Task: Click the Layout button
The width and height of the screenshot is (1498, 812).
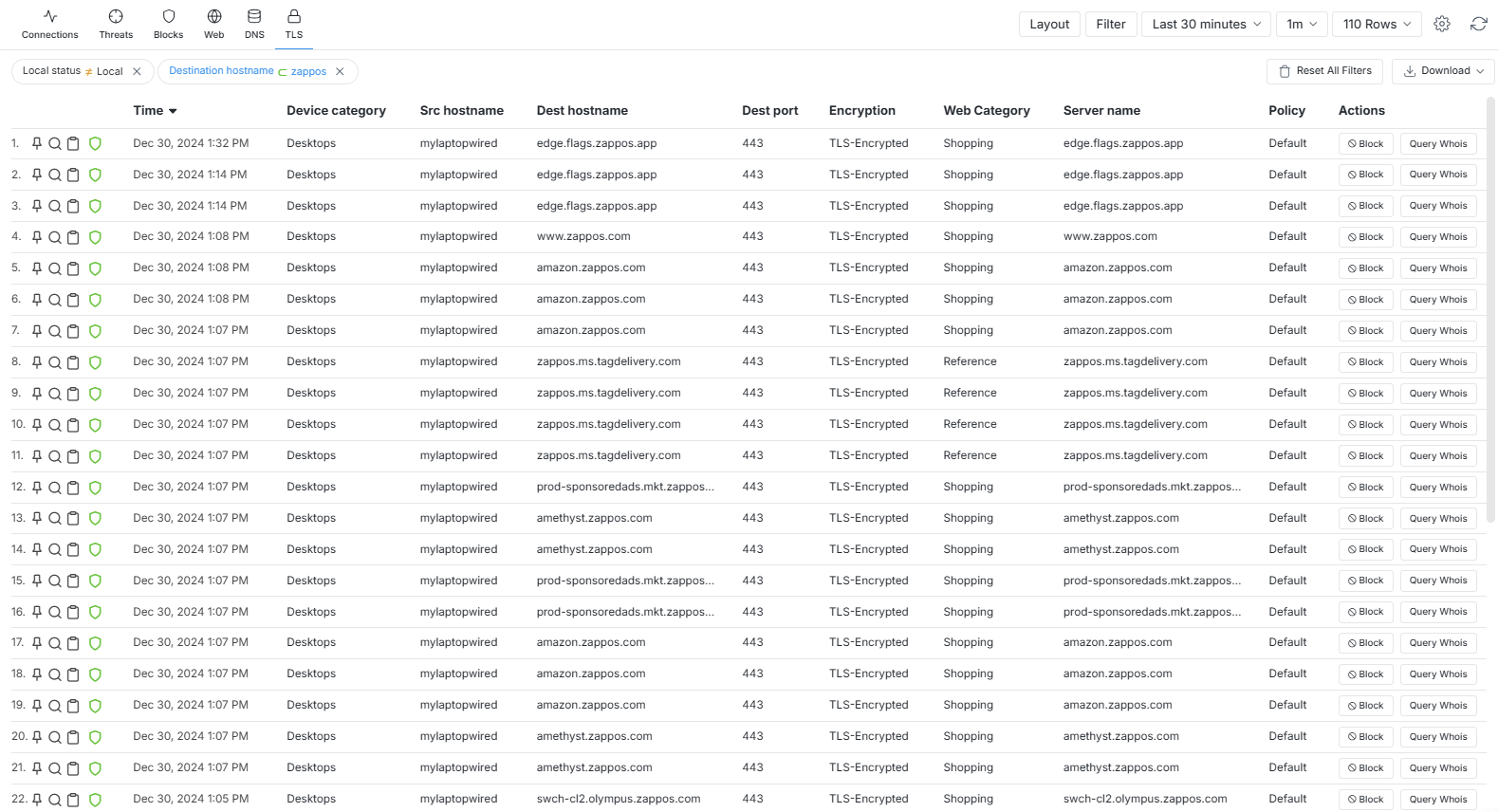Action: pyautogui.click(x=1049, y=24)
